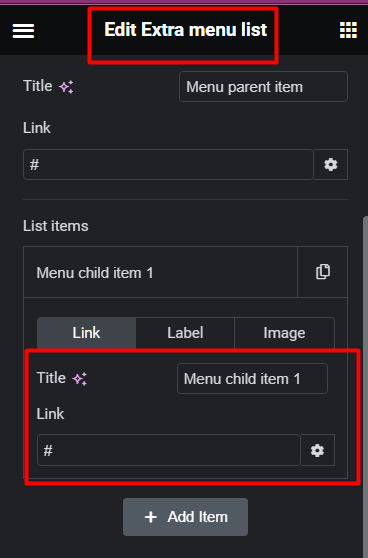Focus the child item Link URL field
The width and height of the screenshot is (368, 558).
[x=169, y=450]
